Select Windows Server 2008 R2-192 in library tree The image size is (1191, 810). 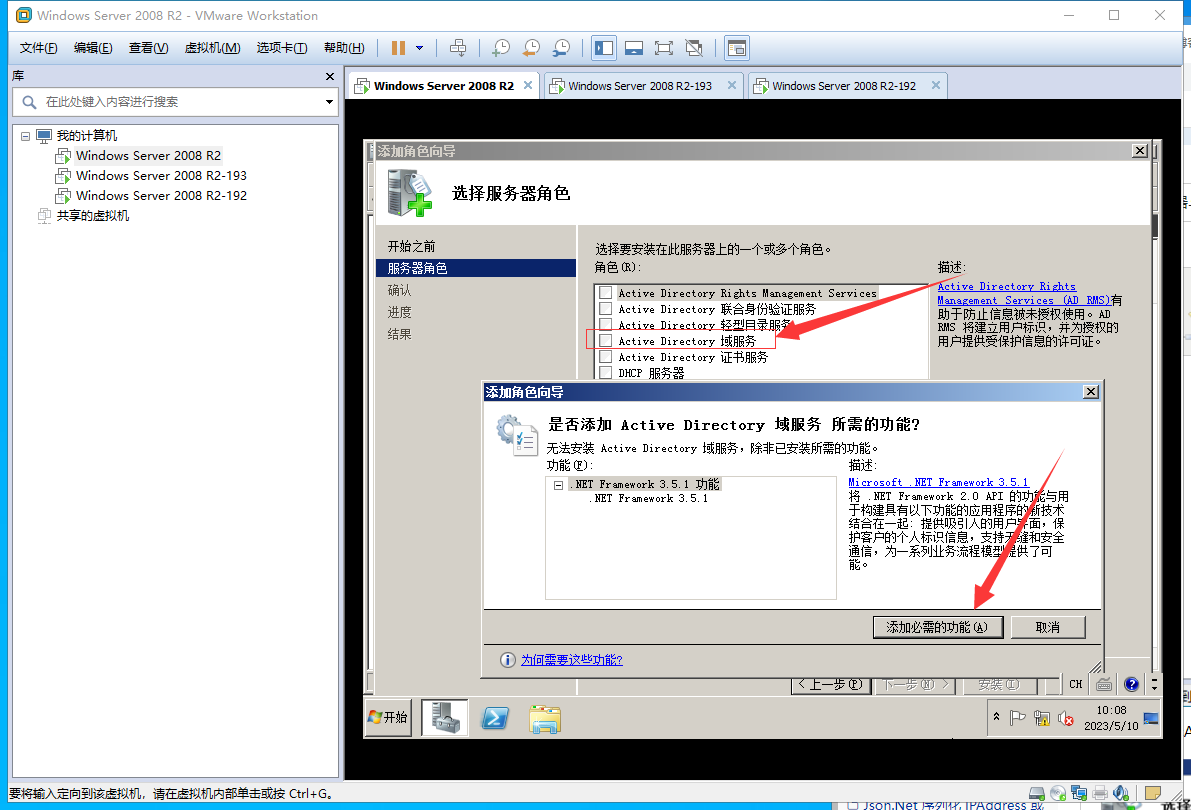tap(161, 195)
